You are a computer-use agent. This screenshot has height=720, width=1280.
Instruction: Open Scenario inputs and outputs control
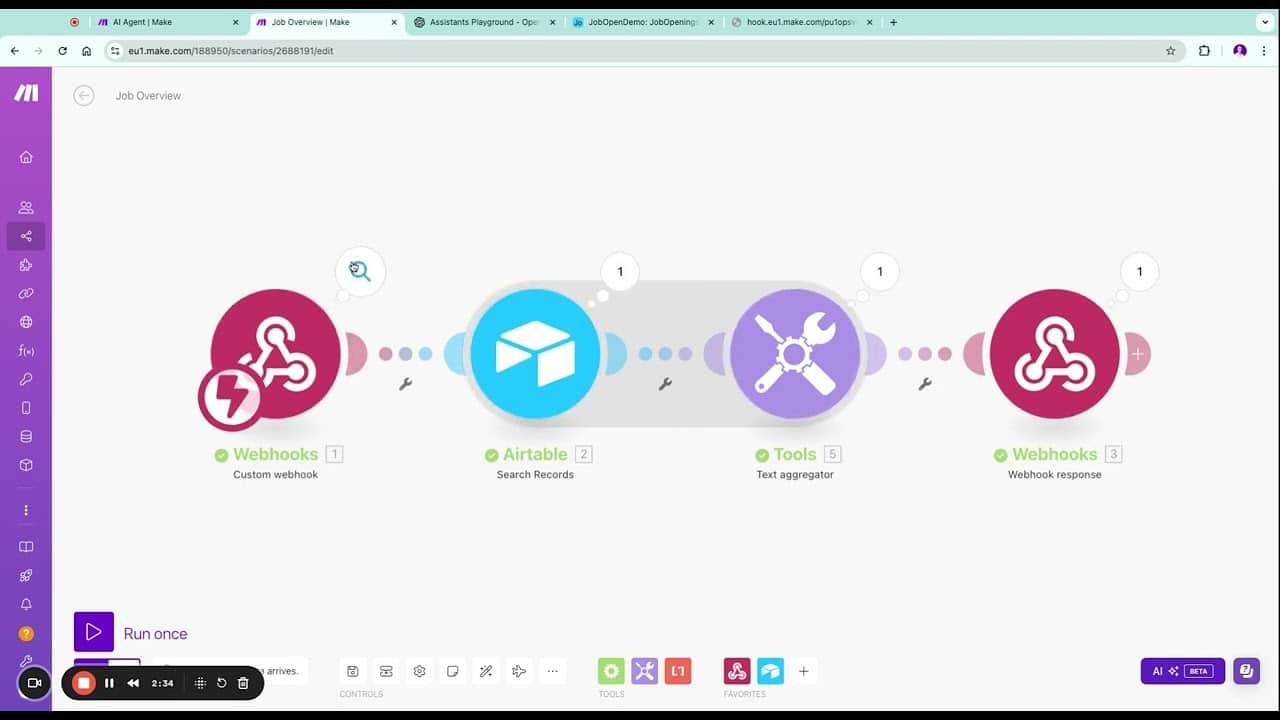coord(386,671)
